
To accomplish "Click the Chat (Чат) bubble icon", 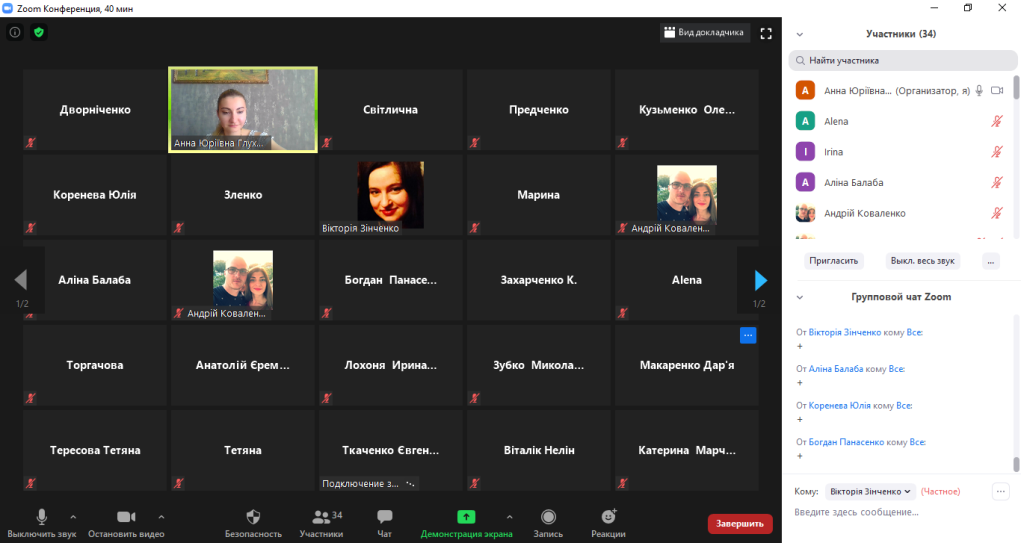I will tap(384, 517).
